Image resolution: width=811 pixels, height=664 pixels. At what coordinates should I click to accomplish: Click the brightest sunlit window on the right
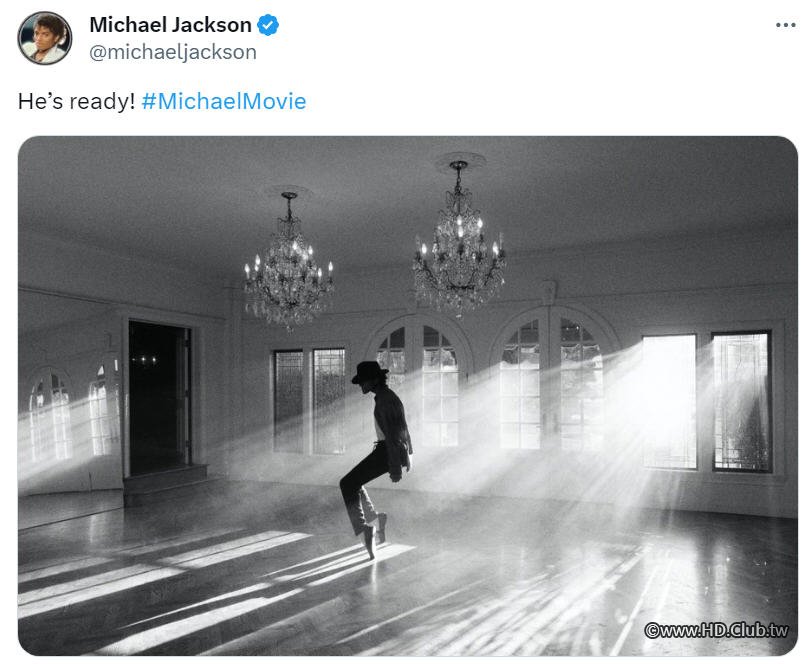[x=669, y=401]
